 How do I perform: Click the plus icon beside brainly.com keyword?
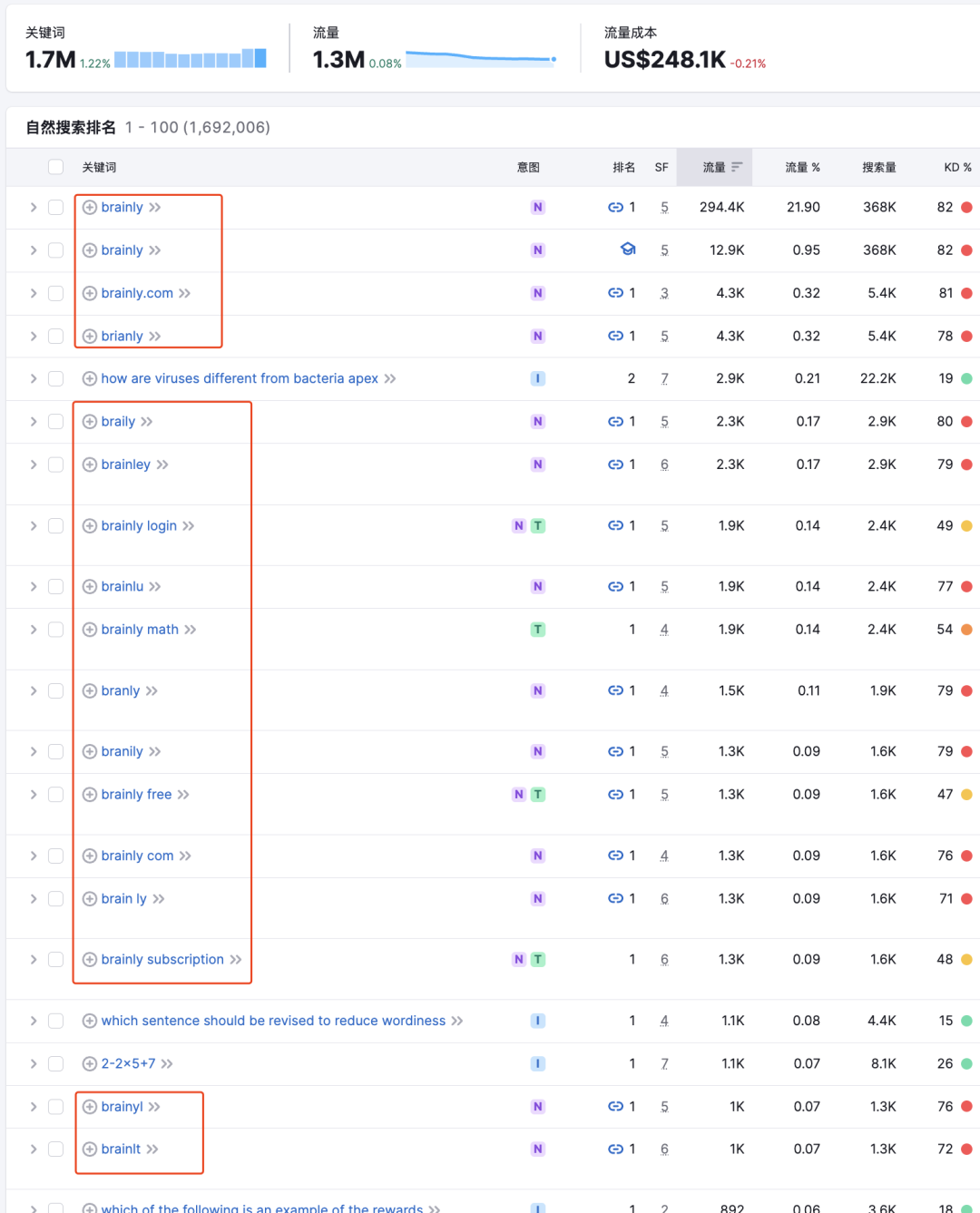(89, 293)
